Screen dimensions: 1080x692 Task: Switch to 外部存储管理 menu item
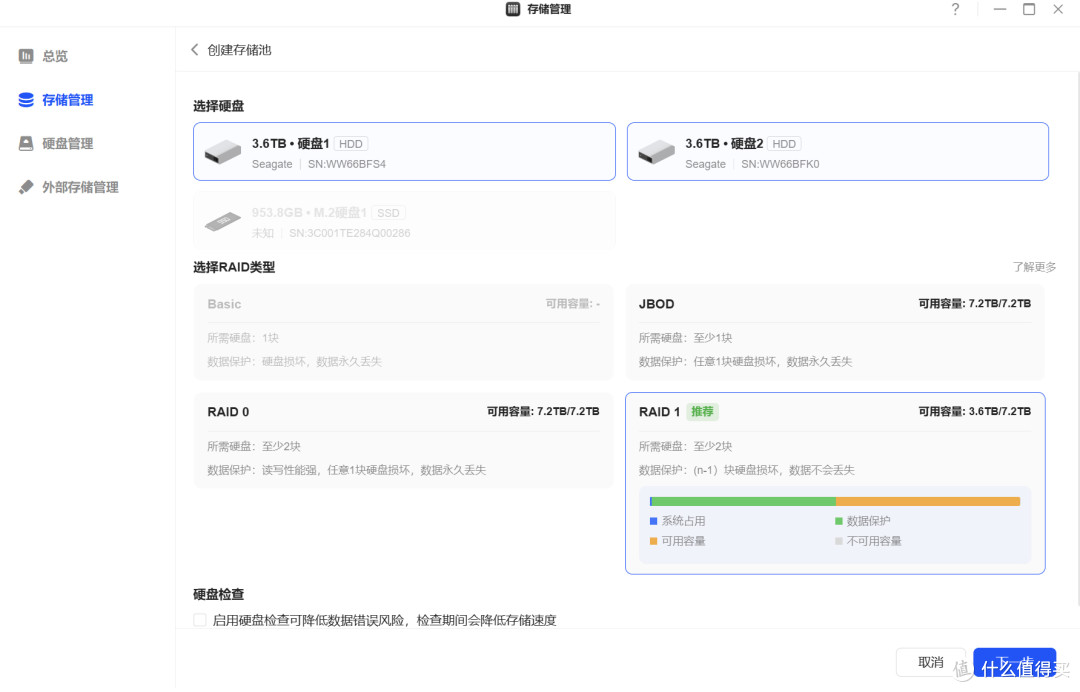coord(81,187)
